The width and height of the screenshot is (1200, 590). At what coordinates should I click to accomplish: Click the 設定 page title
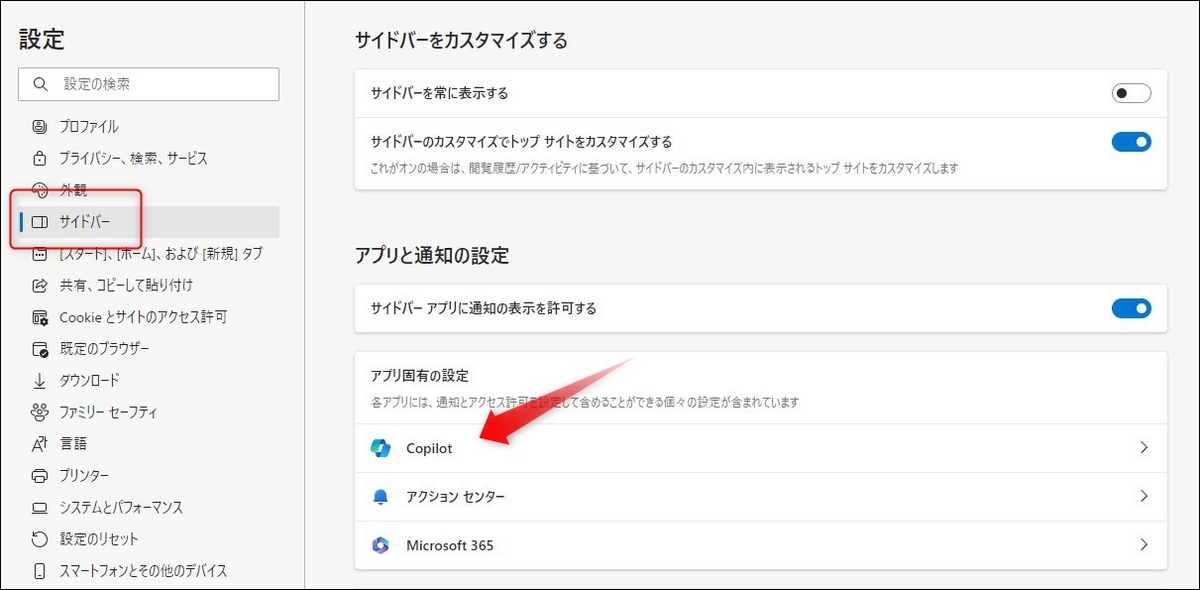(x=41, y=39)
